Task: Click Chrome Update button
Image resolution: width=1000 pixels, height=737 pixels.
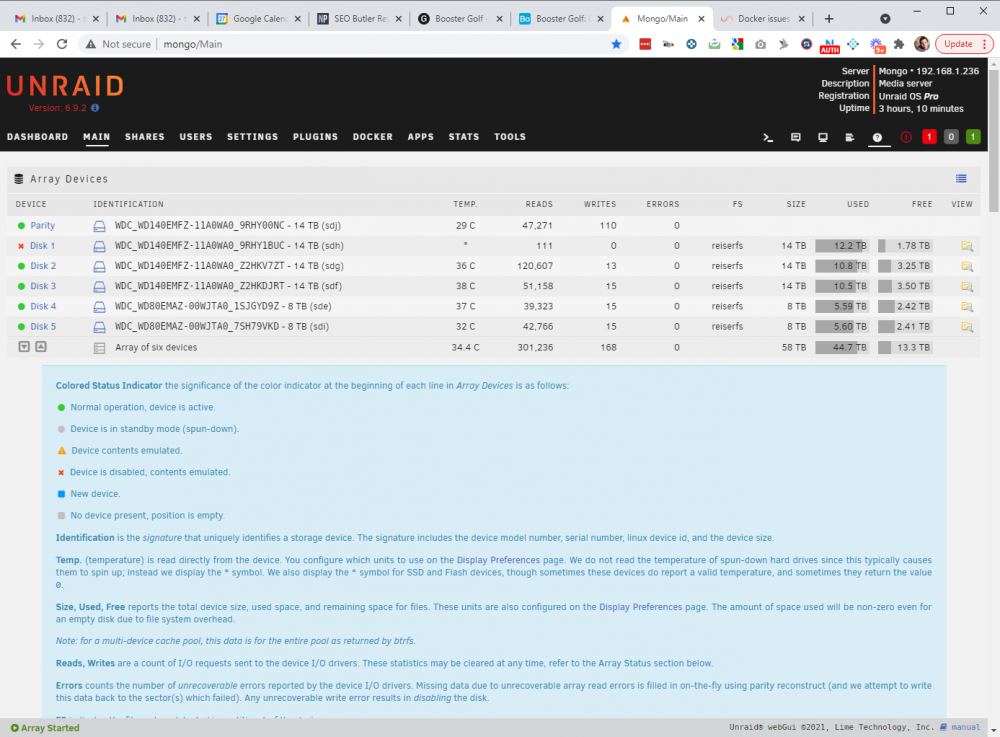Action: click(958, 44)
